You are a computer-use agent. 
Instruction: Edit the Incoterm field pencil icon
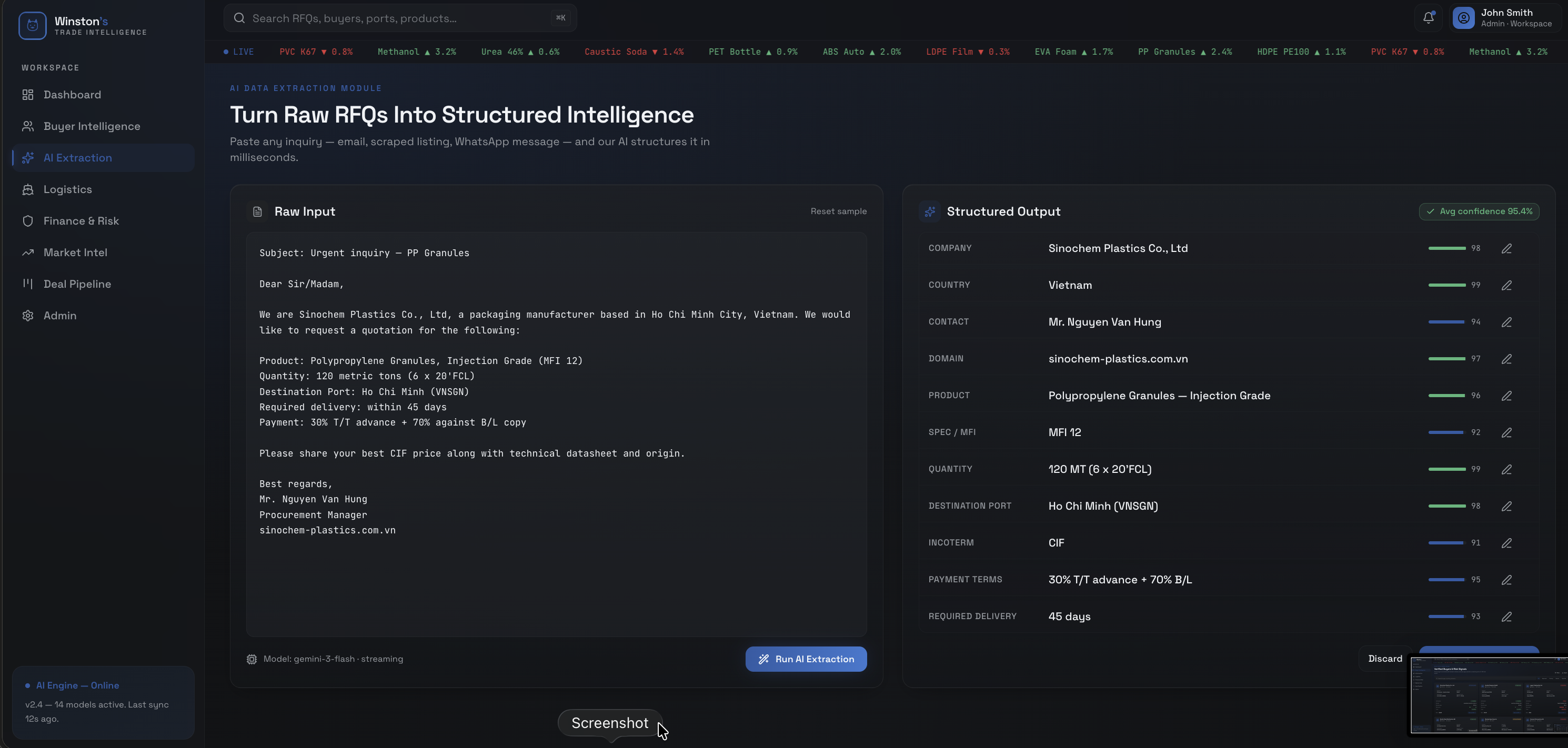tap(1506, 543)
